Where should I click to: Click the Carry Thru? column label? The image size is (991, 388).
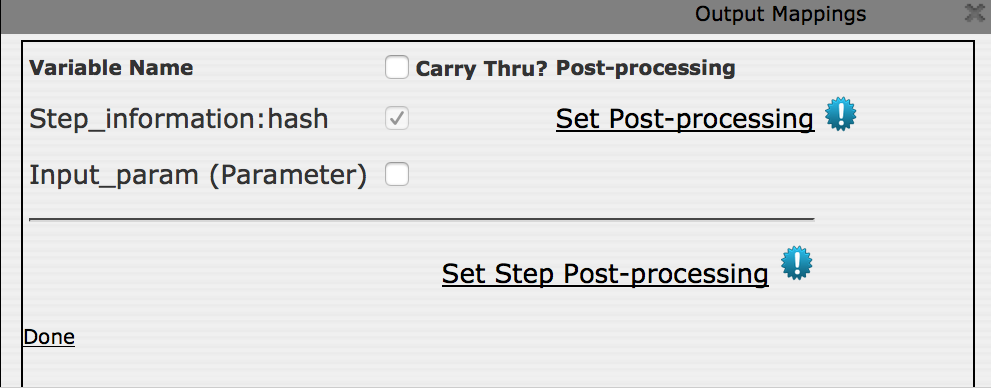point(482,69)
